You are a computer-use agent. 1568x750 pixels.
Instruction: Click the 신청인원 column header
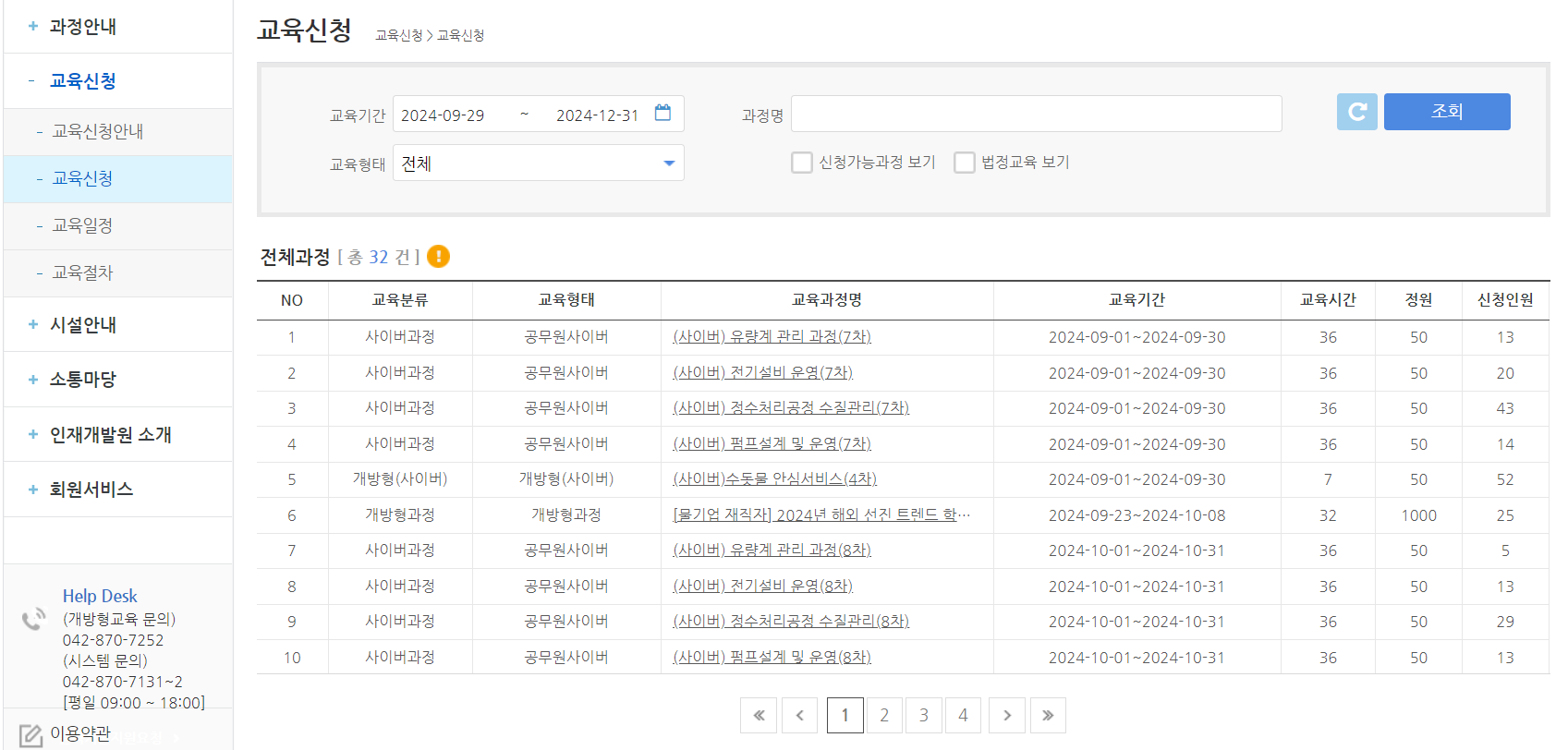[1505, 300]
